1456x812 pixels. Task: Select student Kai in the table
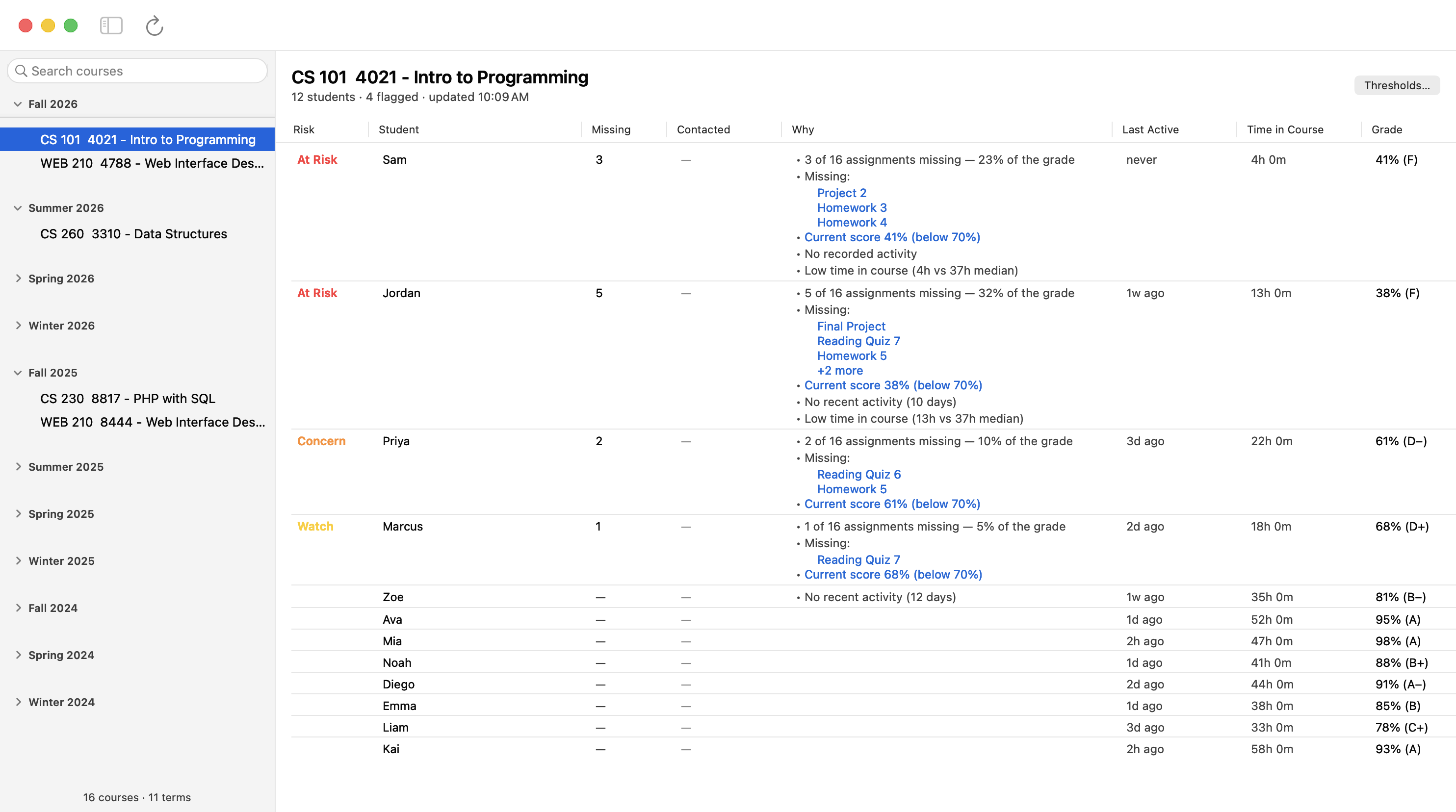pos(390,749)
